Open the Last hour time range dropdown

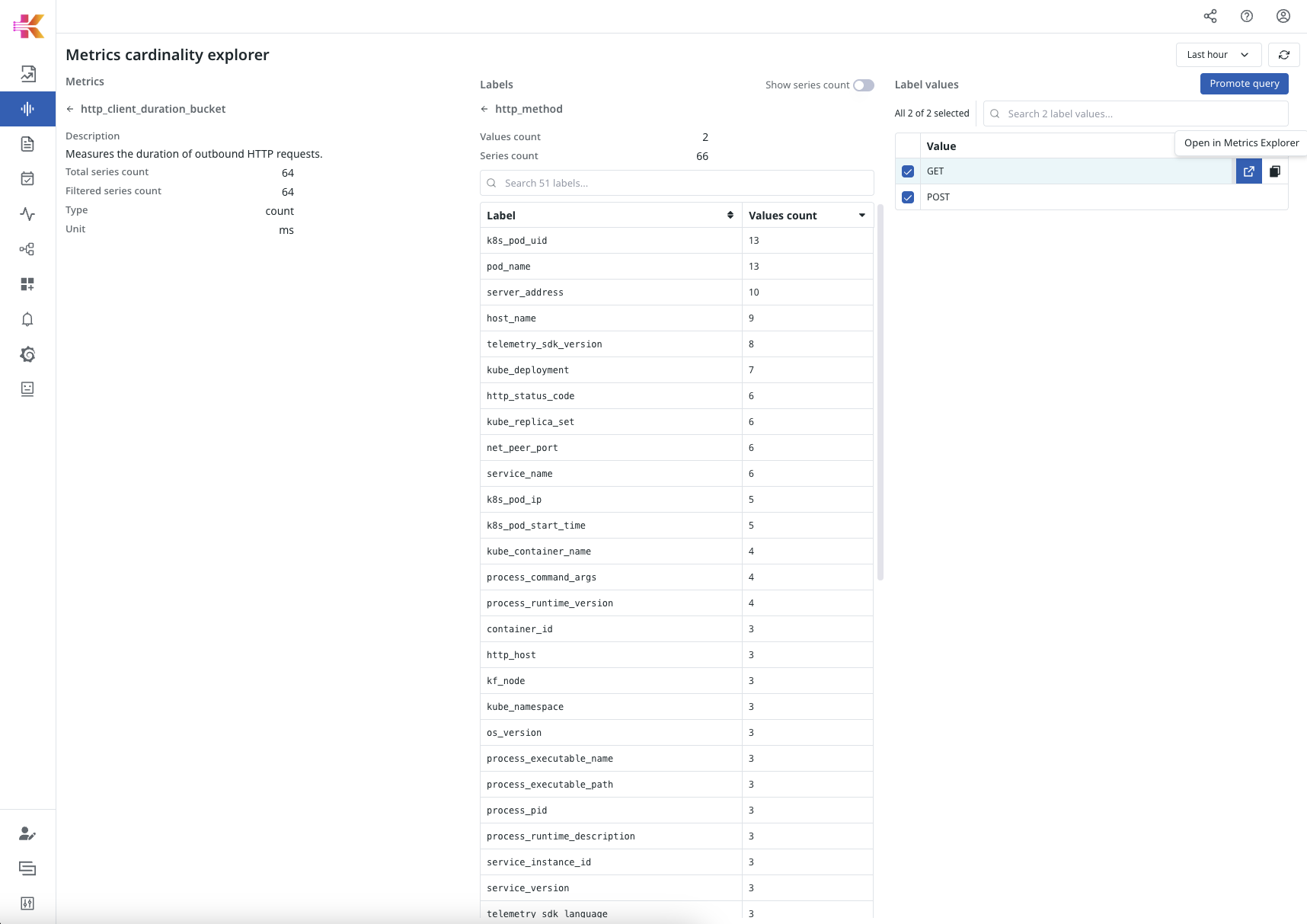point(1217,54)
